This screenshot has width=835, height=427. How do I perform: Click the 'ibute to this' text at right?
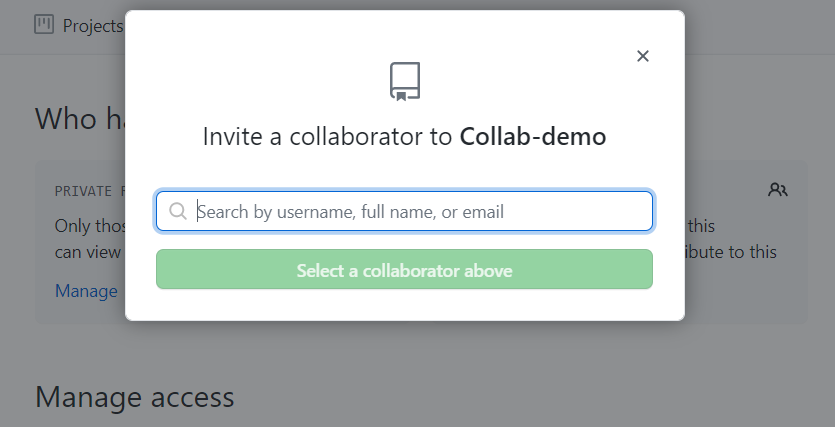(x=730, y=252)
